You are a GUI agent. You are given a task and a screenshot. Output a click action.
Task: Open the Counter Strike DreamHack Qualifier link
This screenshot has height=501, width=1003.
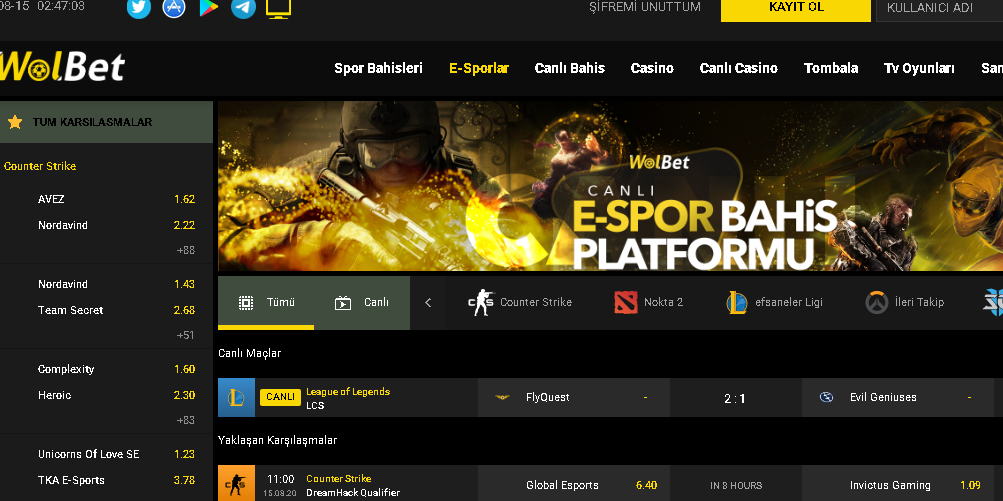tap(353, 485)
